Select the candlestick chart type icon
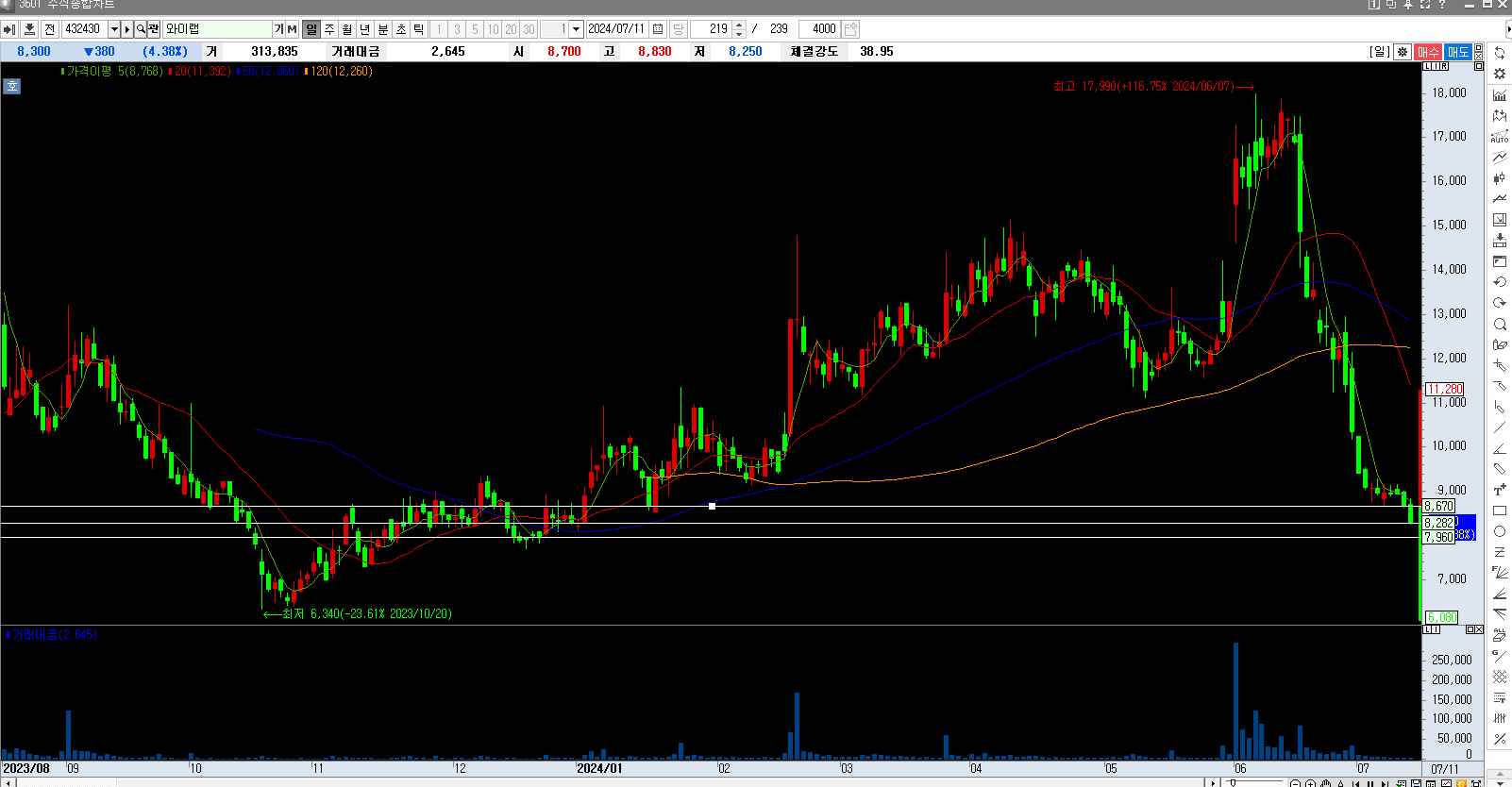1512x787 pixels. point(1500,177)
